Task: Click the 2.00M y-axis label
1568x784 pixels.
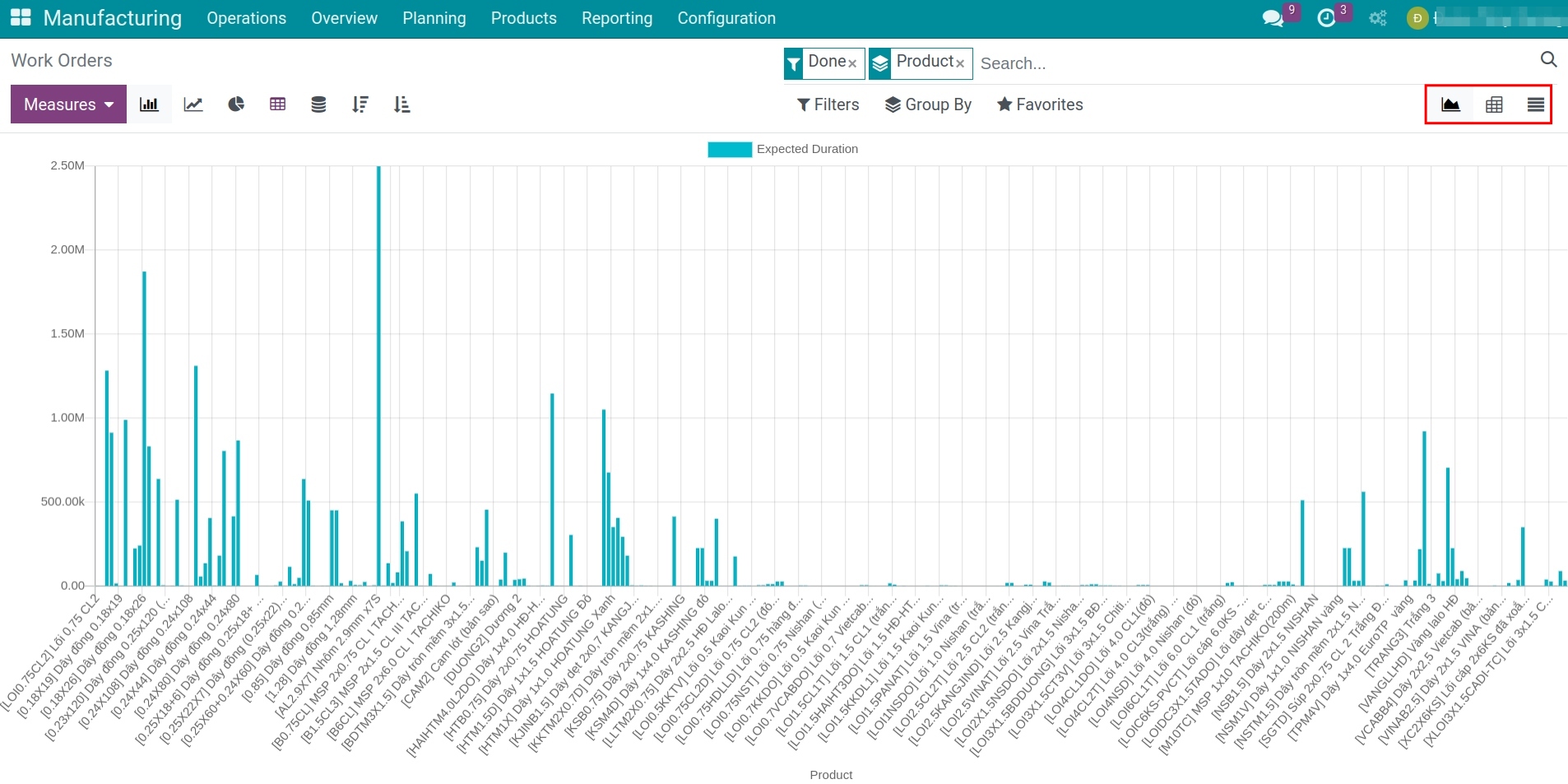Action: coord(67,249)
